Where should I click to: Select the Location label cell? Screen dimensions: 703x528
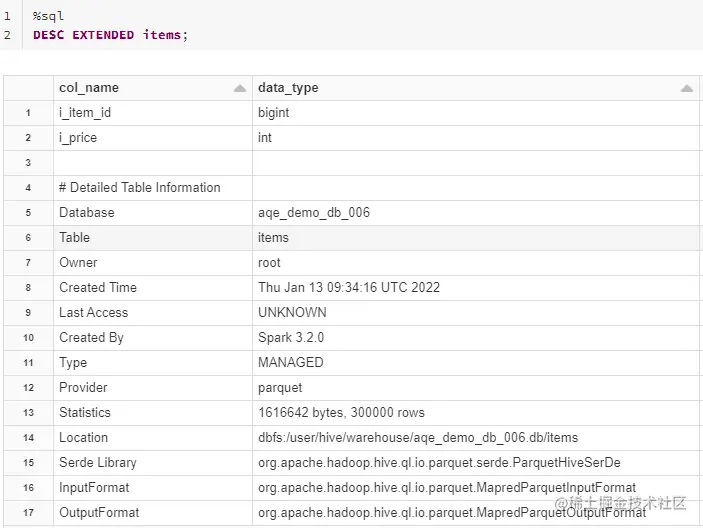[x=153, y=438]
